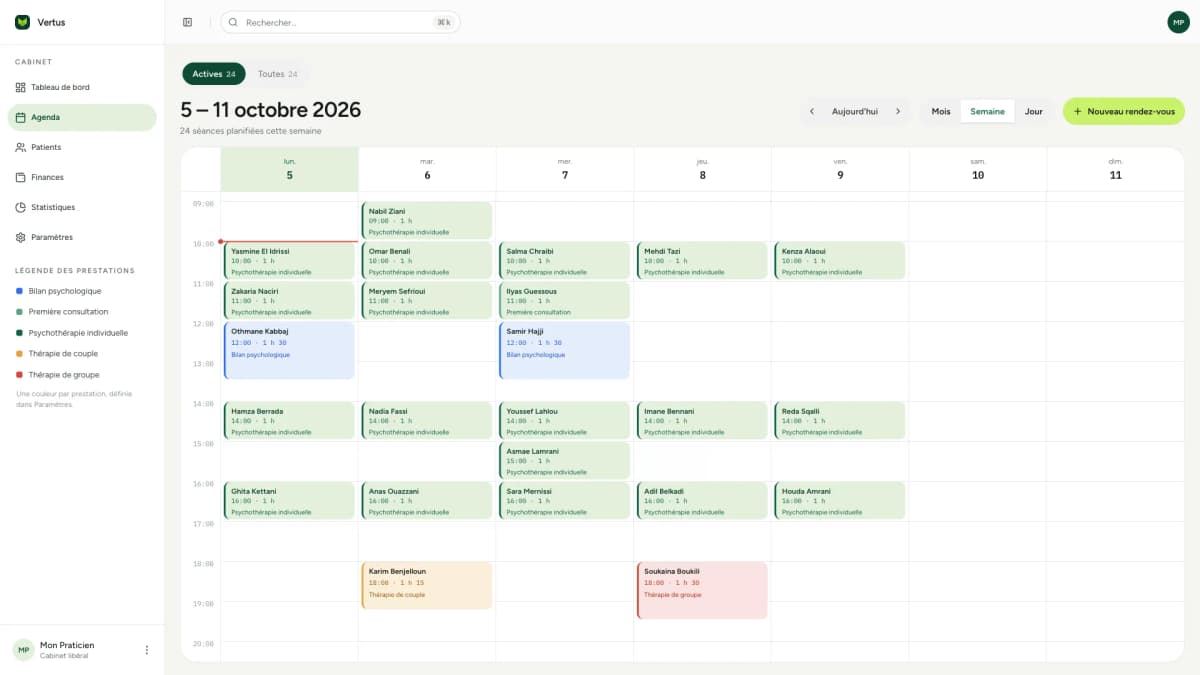Click the search magnifier icon

234,22
